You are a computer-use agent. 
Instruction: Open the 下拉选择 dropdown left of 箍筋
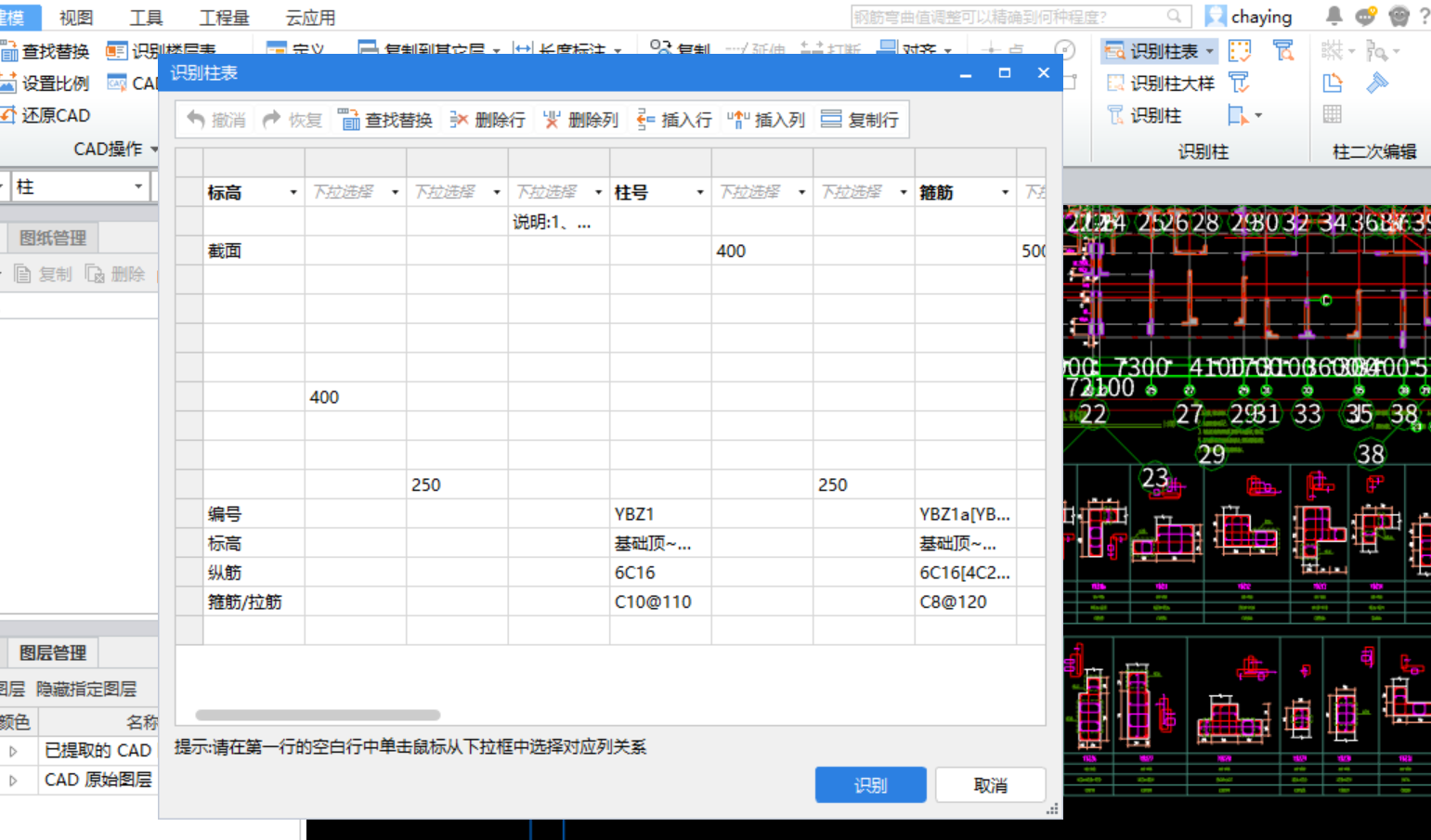904,192
